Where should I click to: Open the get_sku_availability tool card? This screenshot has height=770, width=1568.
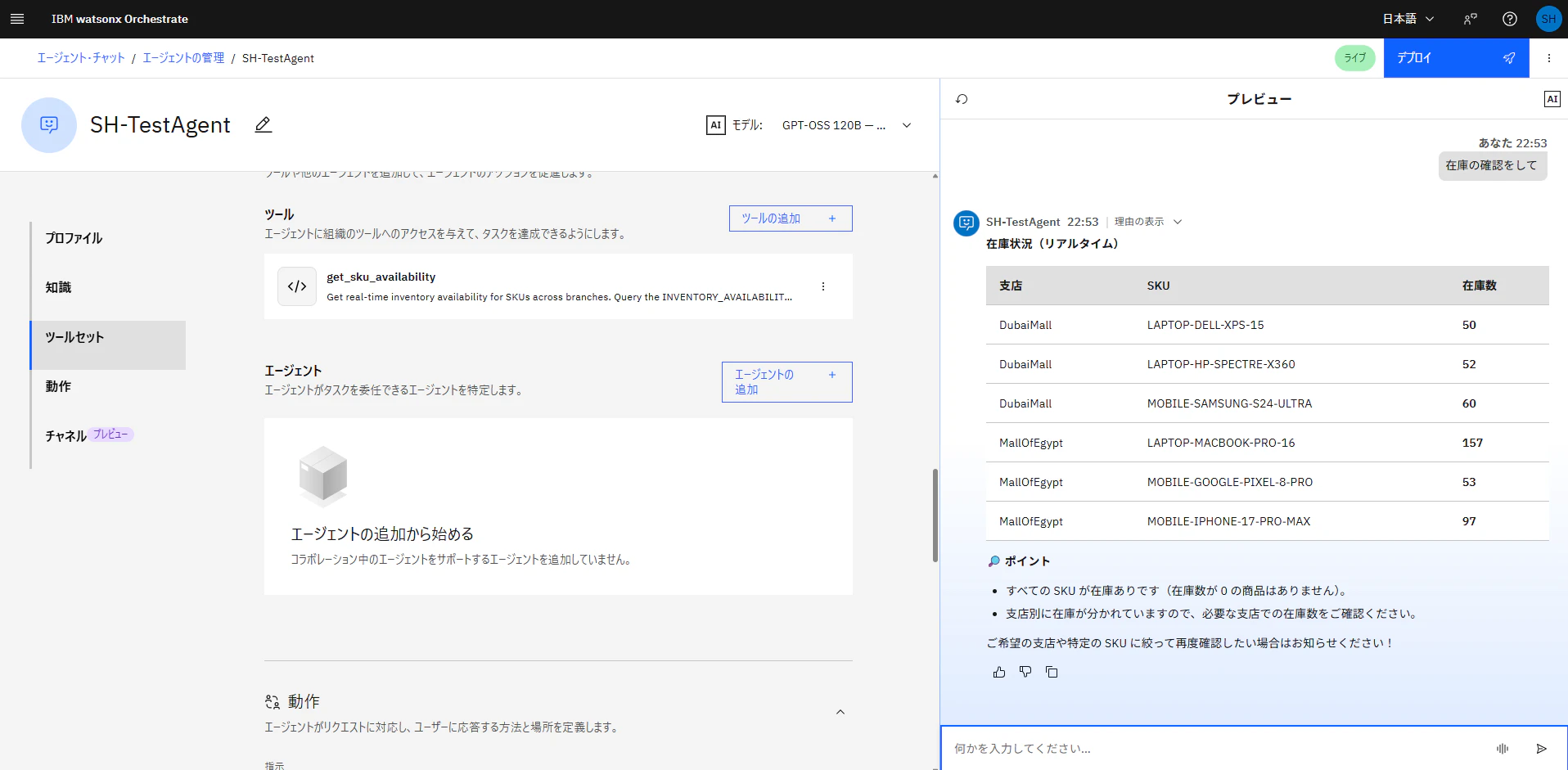click(x=558, y=286)
